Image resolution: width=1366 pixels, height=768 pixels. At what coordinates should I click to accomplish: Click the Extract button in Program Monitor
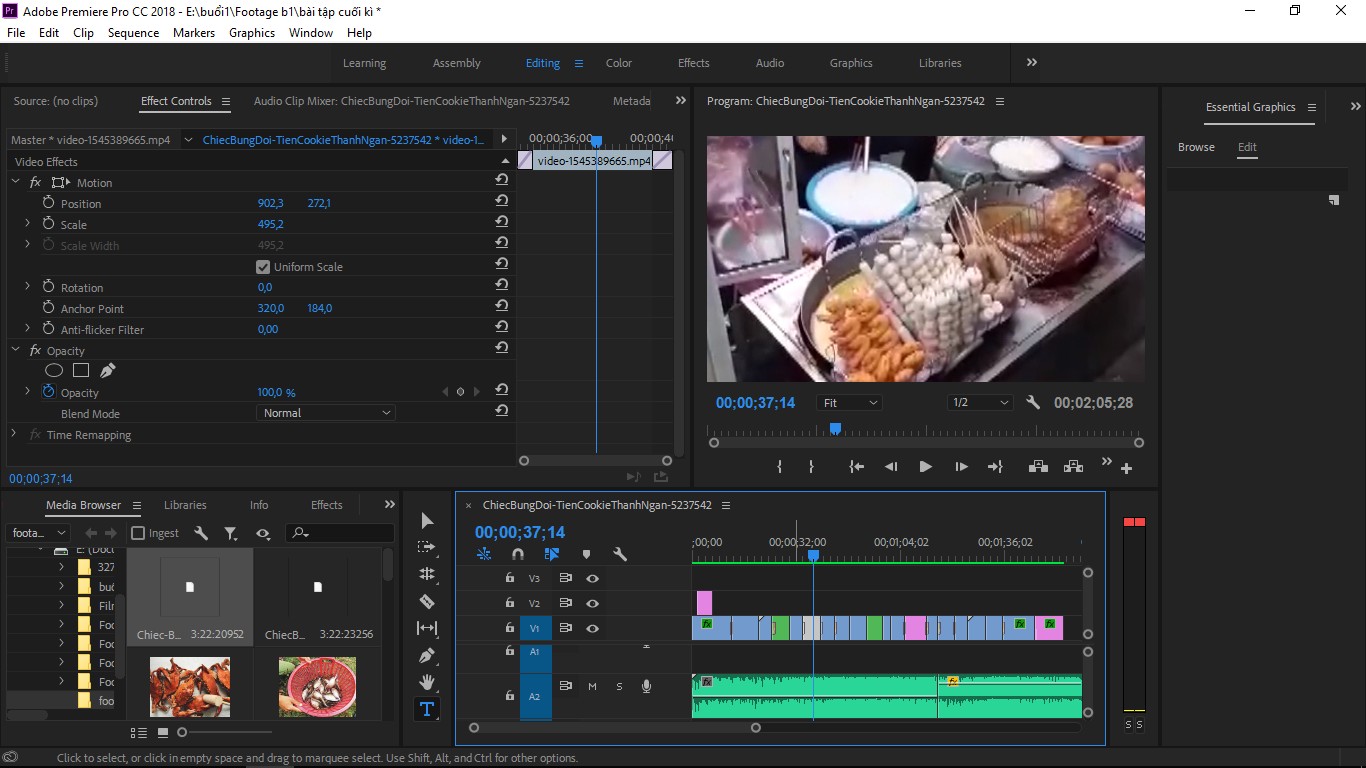click(1073, 467)
